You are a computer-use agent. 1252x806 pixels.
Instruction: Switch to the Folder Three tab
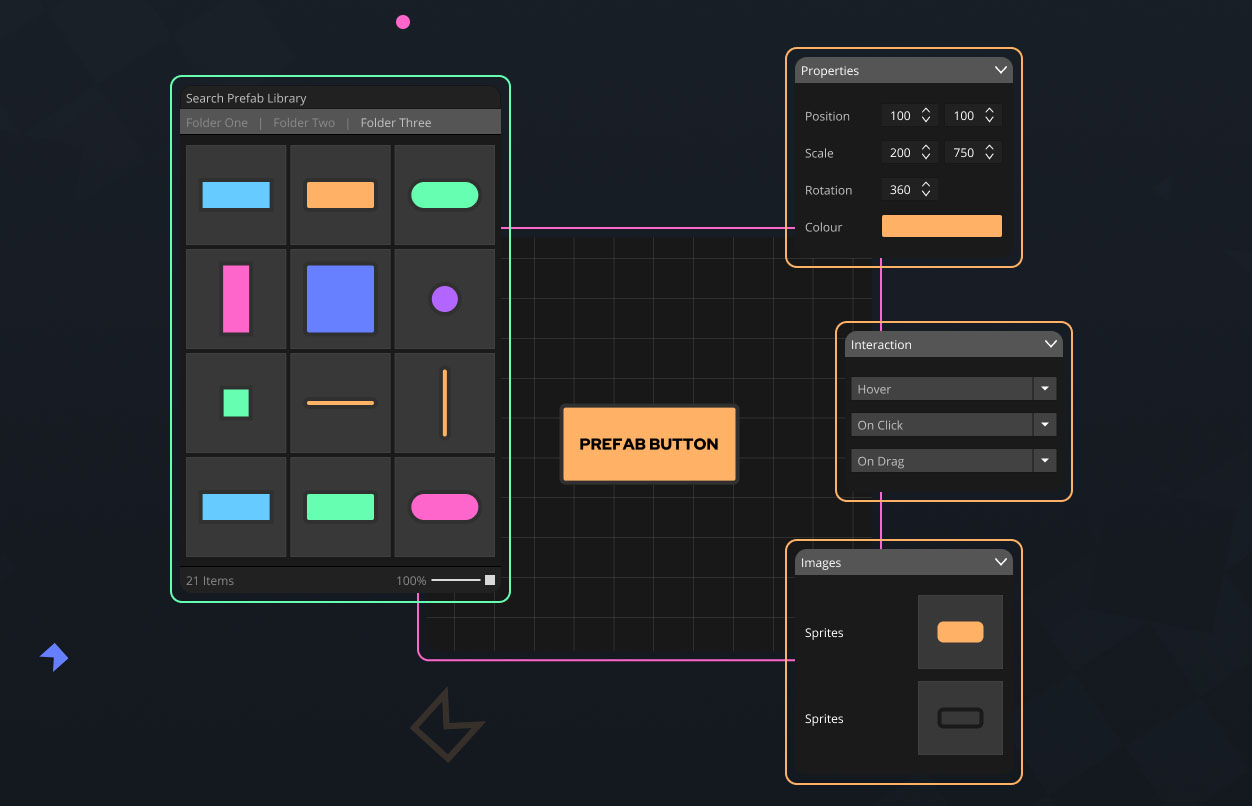396,123
